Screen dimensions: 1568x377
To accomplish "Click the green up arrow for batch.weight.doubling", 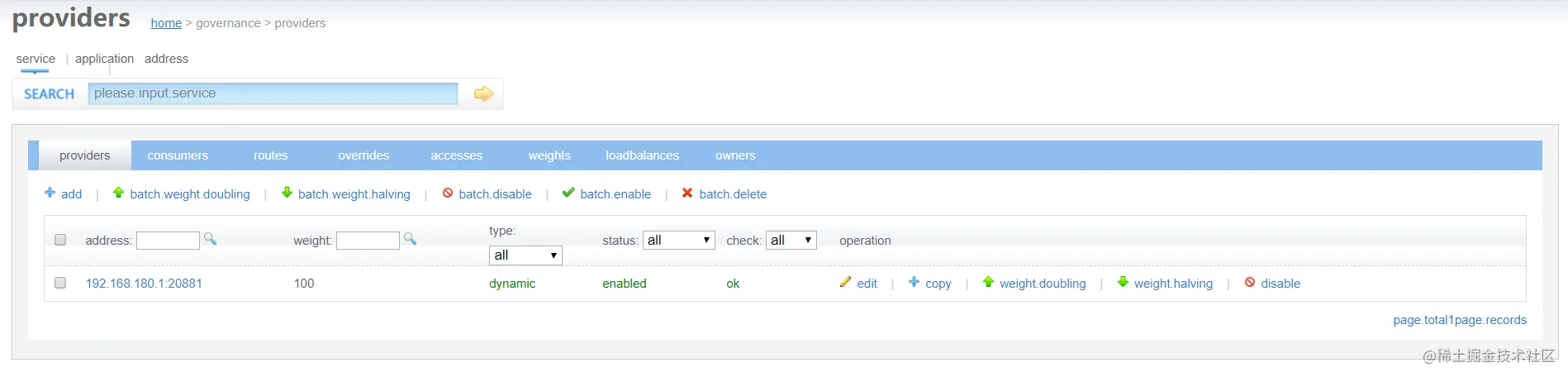I will click(x=118, y=193).
